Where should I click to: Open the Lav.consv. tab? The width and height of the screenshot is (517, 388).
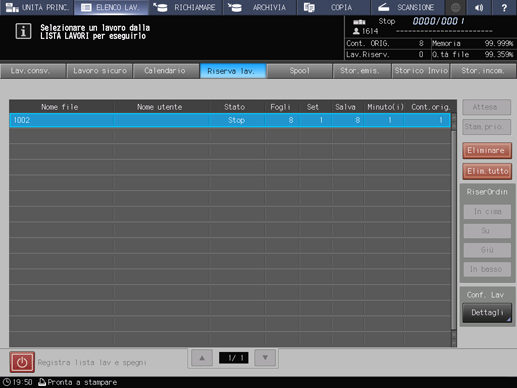33,71
